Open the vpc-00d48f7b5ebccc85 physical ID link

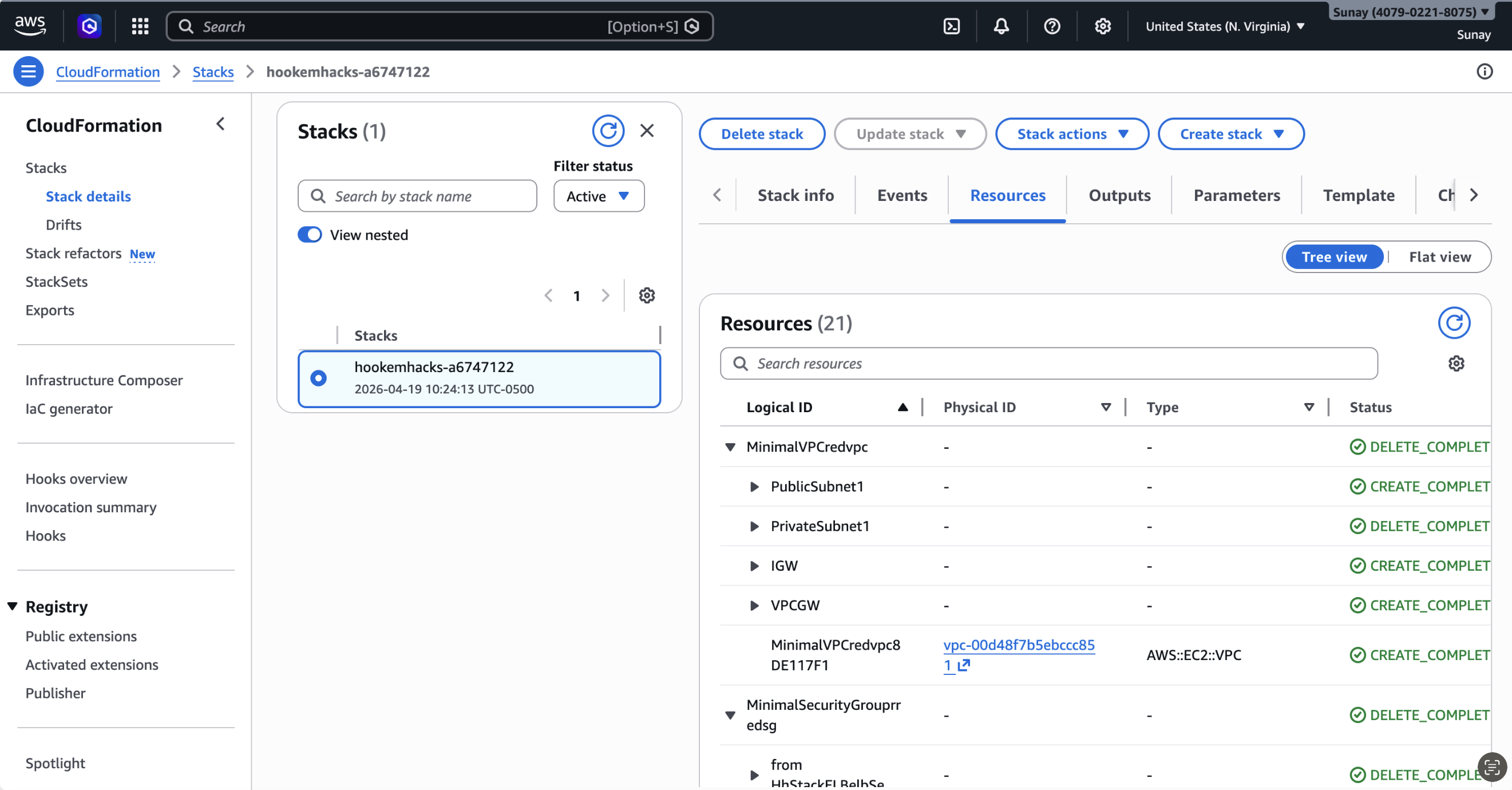pos(1018,645)
